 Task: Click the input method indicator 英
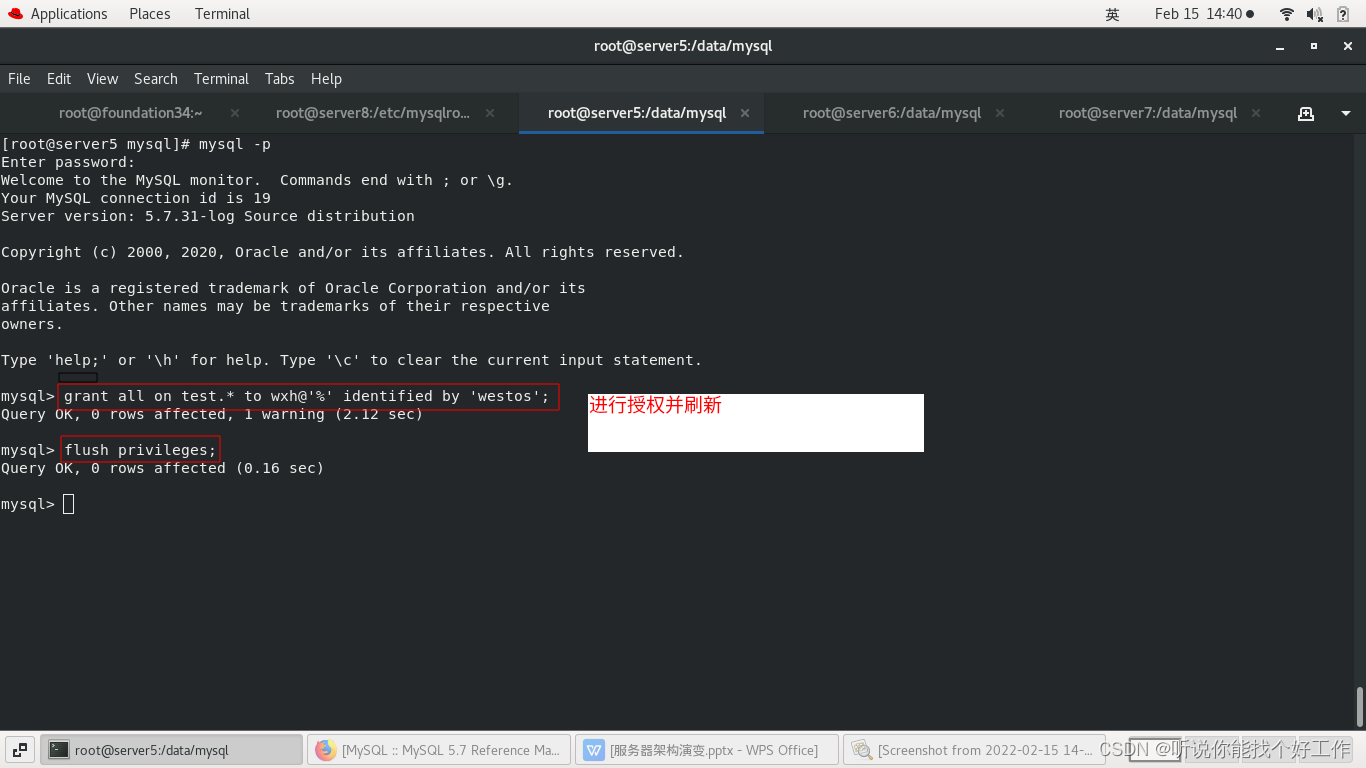[1112, 14]
